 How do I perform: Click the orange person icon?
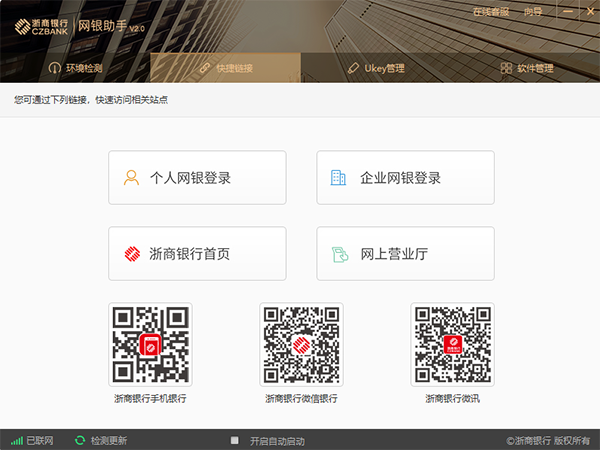pyautogui.click(x=131, y=178)
